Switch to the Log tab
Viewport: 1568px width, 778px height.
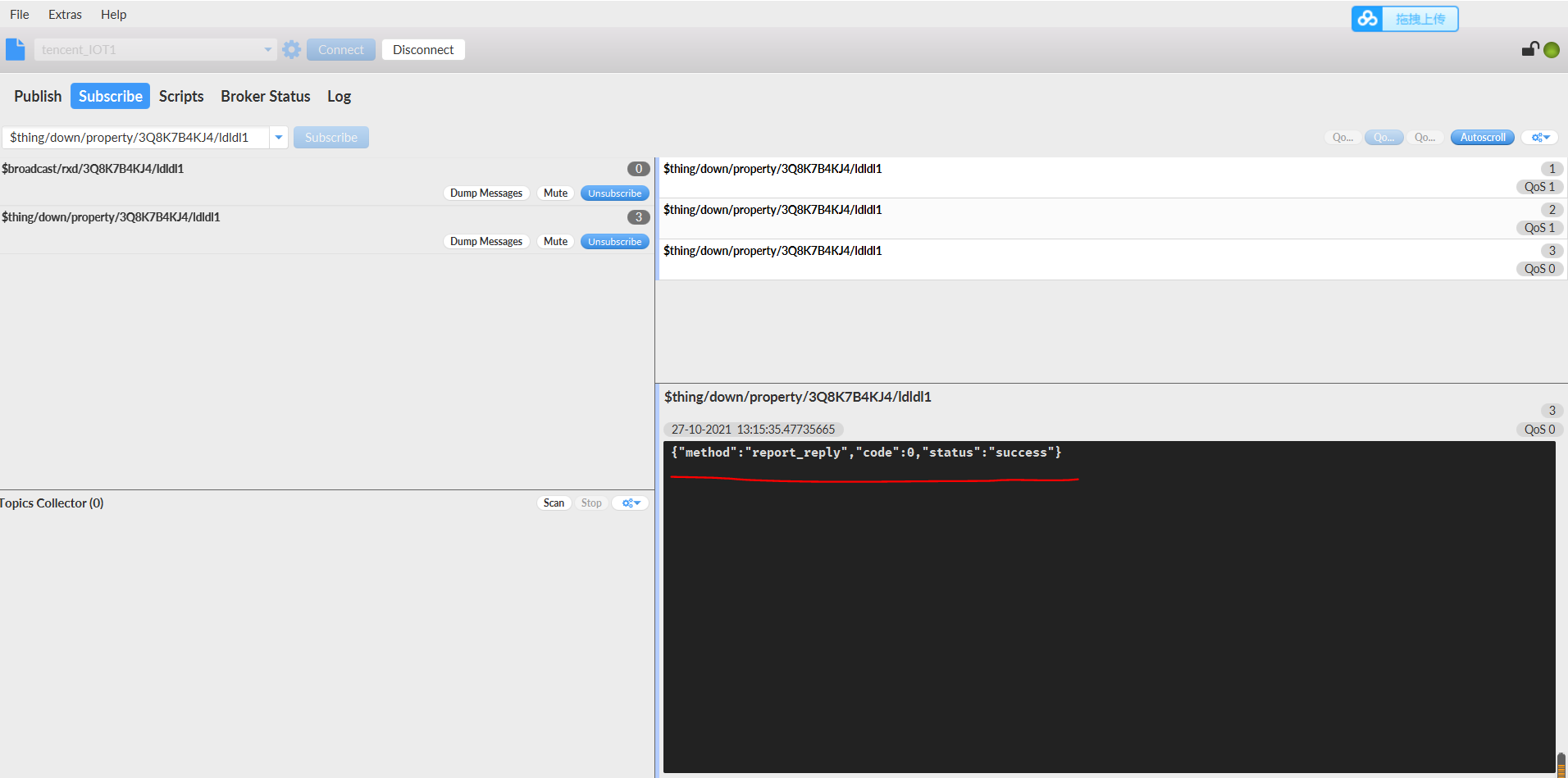(x=340, y=96)
